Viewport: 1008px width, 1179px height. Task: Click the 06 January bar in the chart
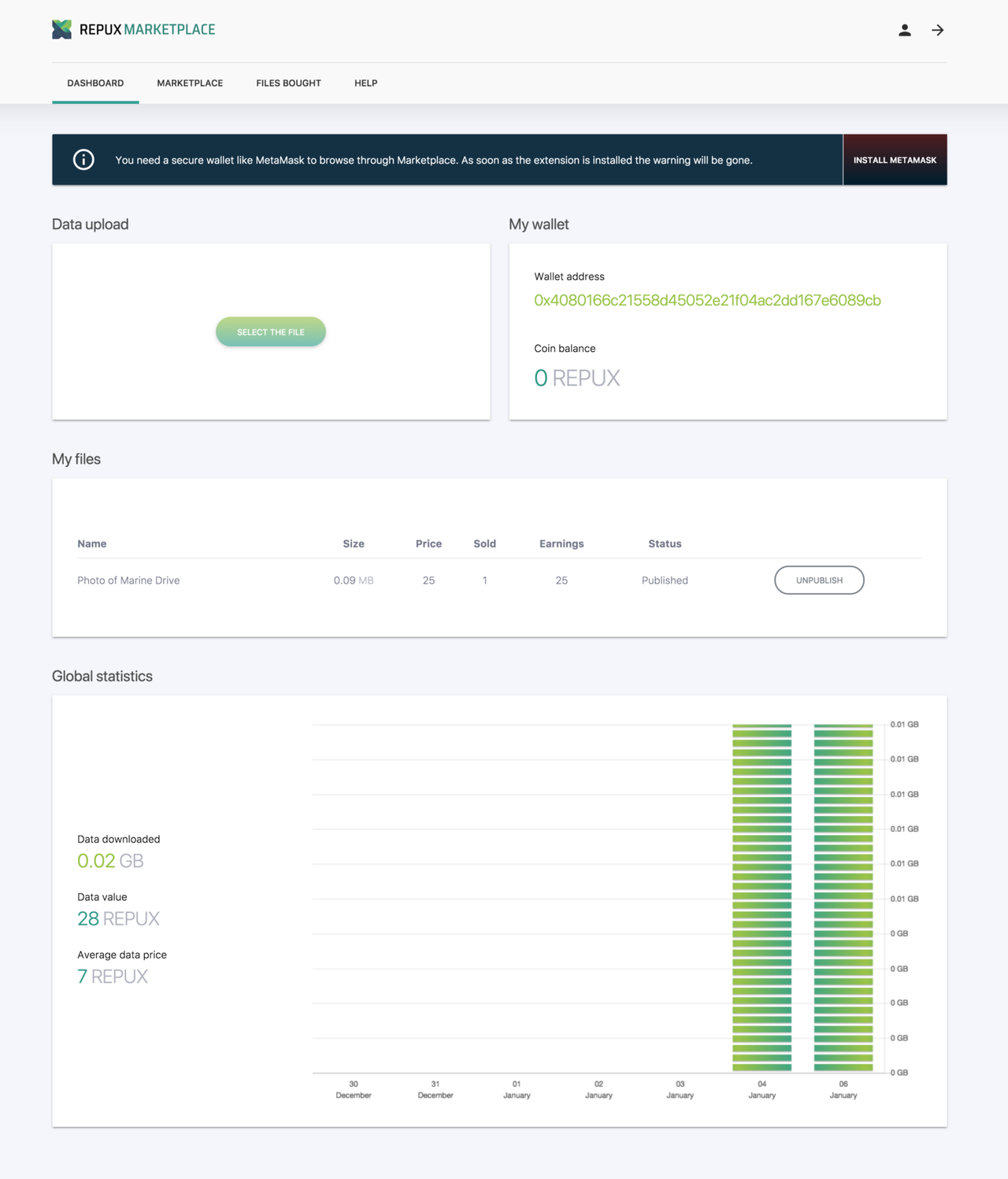click(843, 898)
